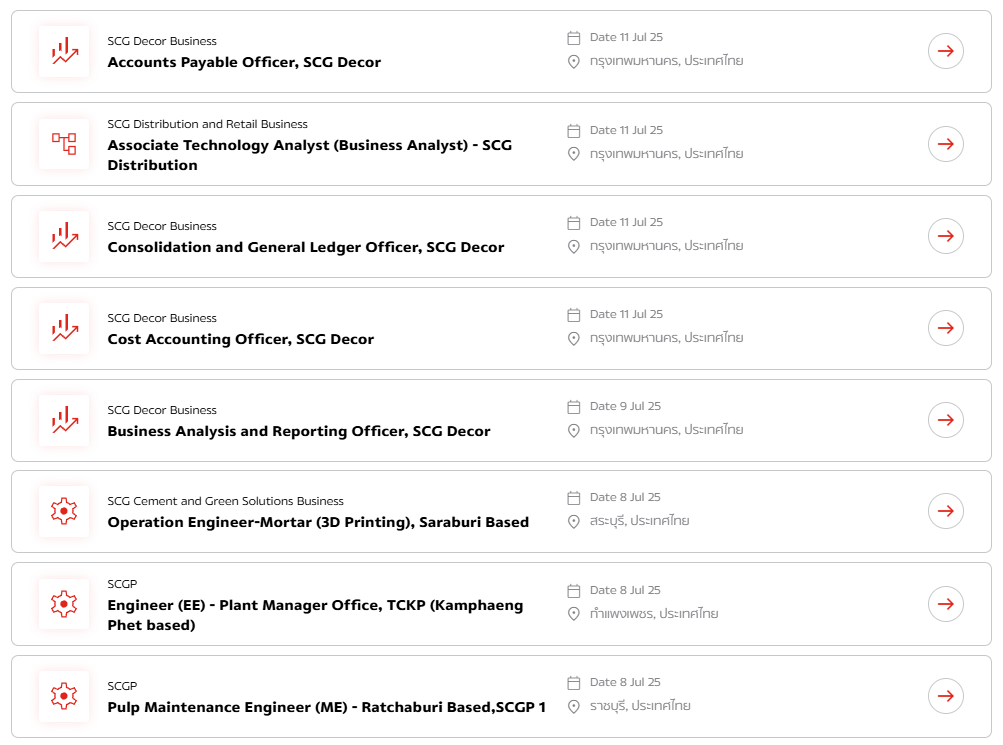1003x745 pixels.
Task: Click finance chart icon beside Accounts Payable Officer
Action: [x=64, y=51]
